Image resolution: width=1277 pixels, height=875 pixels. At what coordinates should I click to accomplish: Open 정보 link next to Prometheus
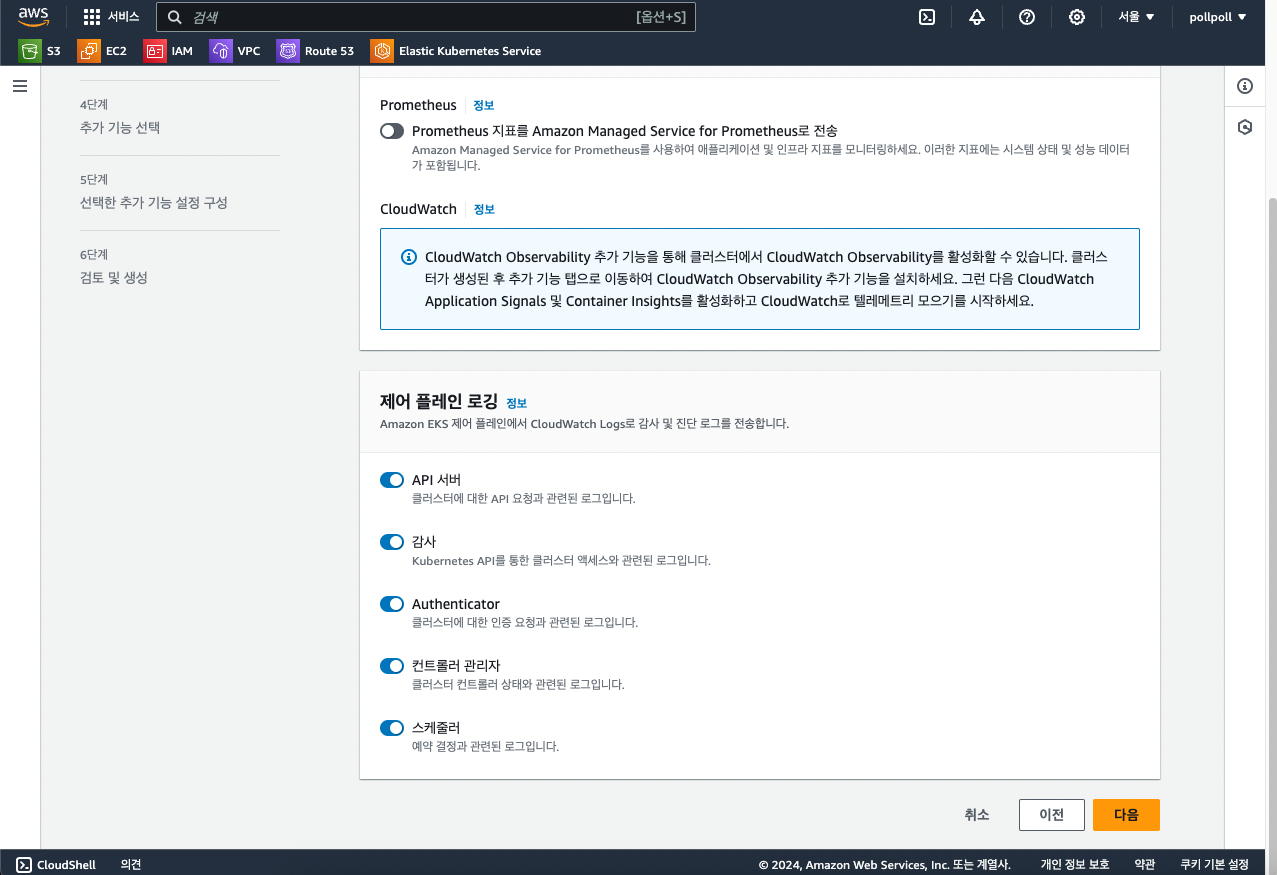click(484, 105)
